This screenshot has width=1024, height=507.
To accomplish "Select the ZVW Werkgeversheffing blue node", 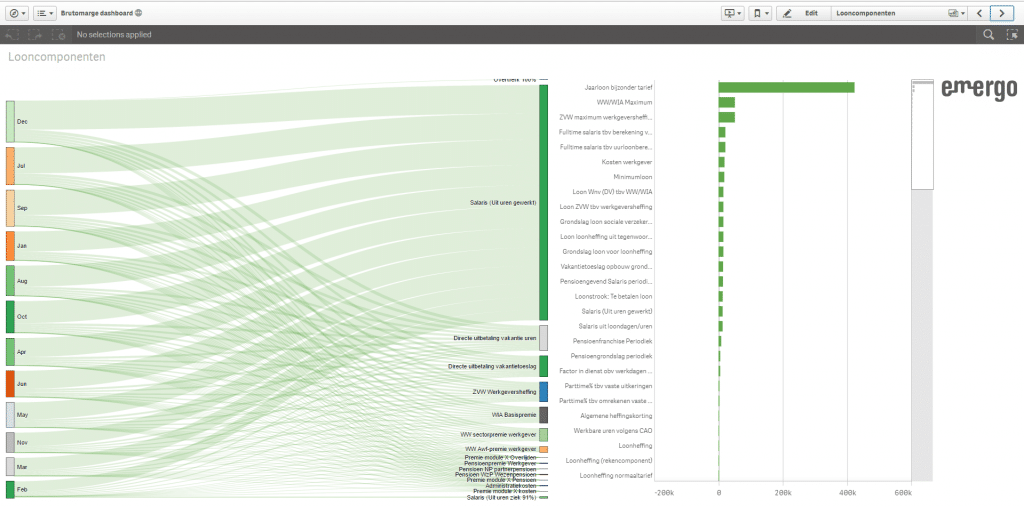I will point(543,391).
